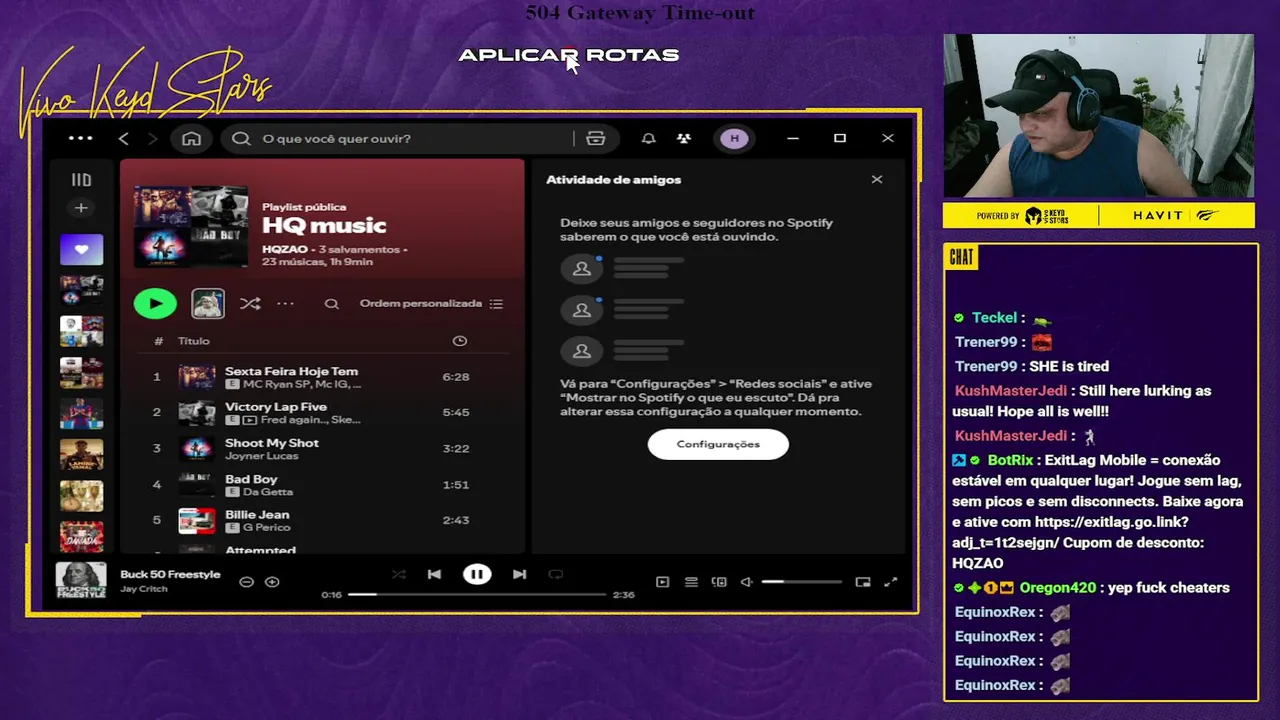Viewport: 1280px width, 720px height.
Task: Collapse Your Library sidebar icon
Action: click(x=81, y=180)
